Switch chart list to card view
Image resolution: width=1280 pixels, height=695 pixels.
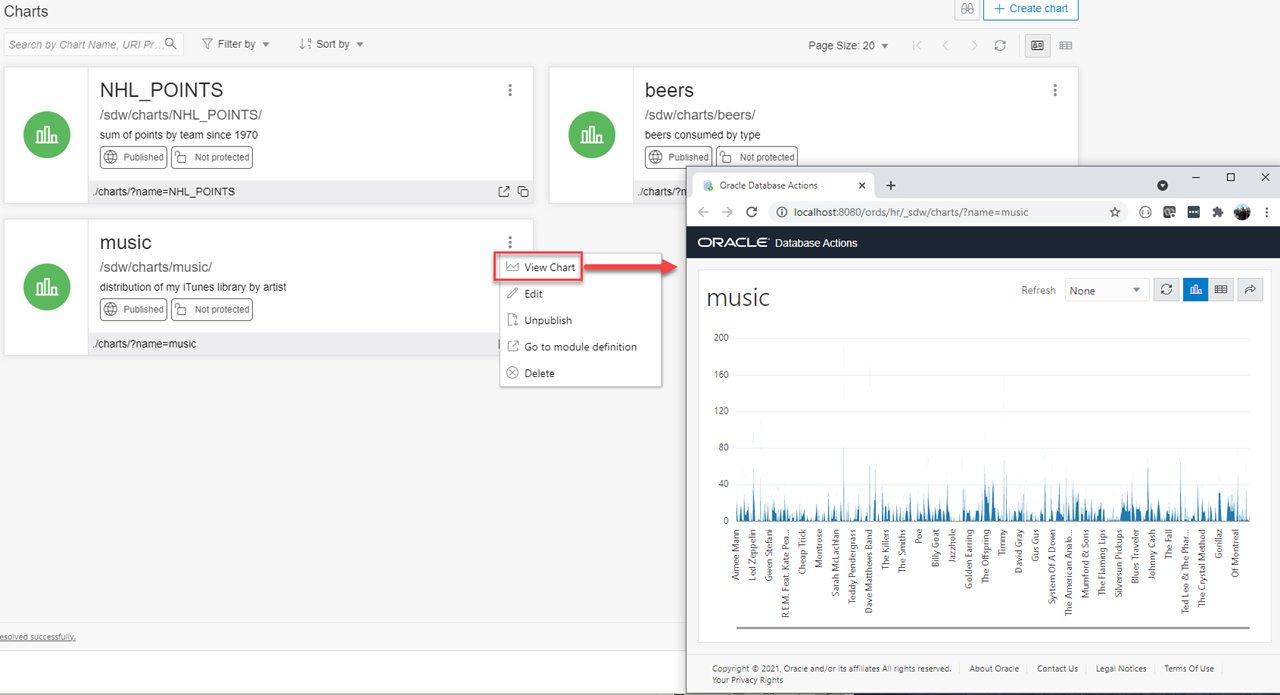[1037, 45]
